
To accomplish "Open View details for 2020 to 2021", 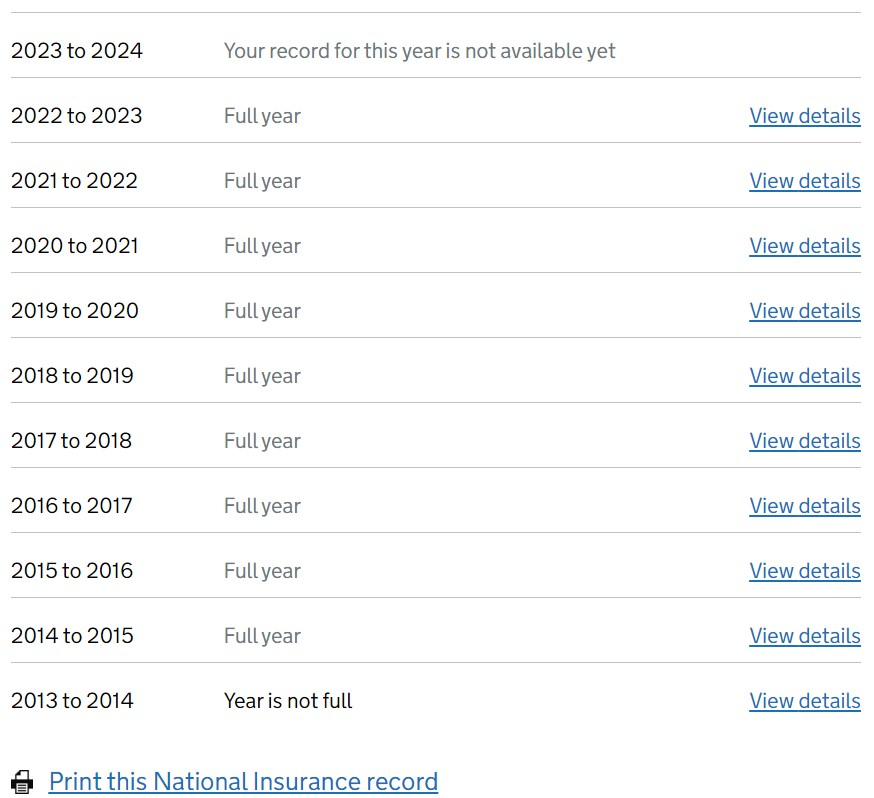I will click(804, 246).
